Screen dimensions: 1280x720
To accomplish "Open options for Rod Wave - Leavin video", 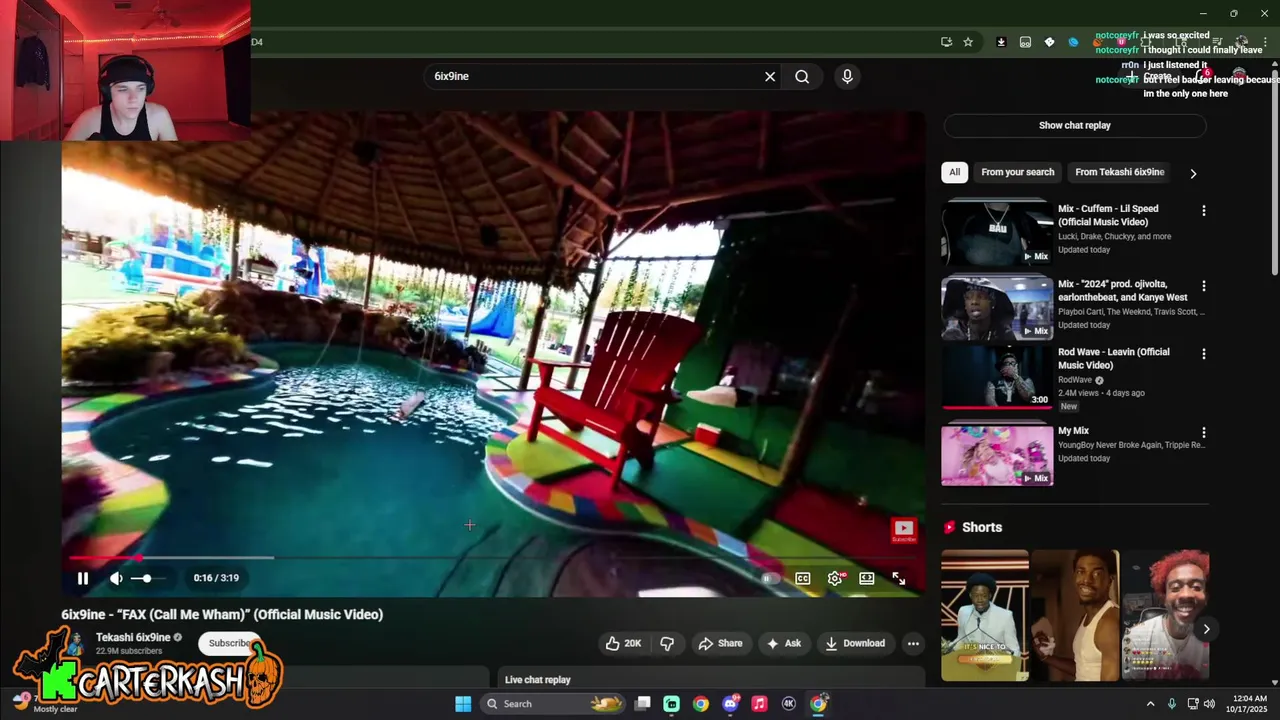I will [1204, 354].
